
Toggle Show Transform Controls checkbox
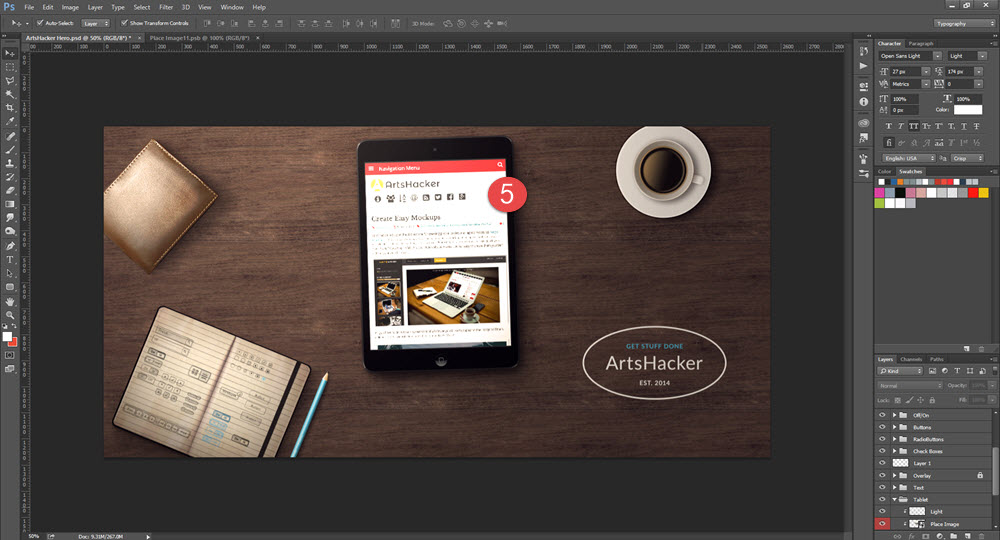point(124,23)
